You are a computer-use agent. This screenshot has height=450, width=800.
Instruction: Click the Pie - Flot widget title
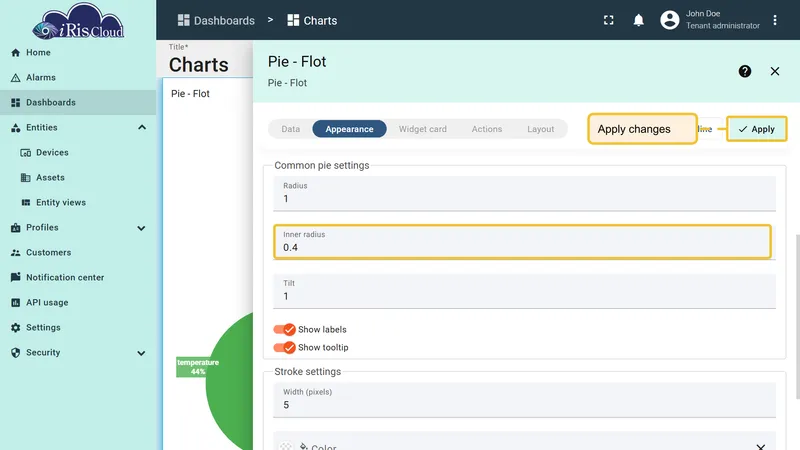pyautogui.click(x=190, y=94)
